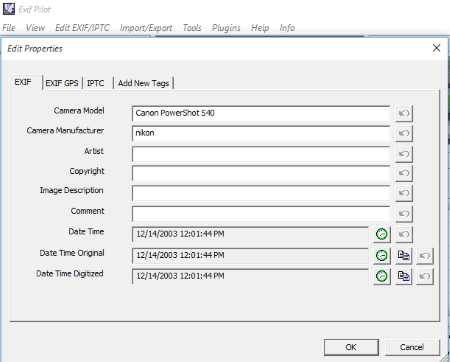Undo changes to Camera Manufacturer field
Image resolution: width=450 pixels, height=362 pixels.
[404, 133]
